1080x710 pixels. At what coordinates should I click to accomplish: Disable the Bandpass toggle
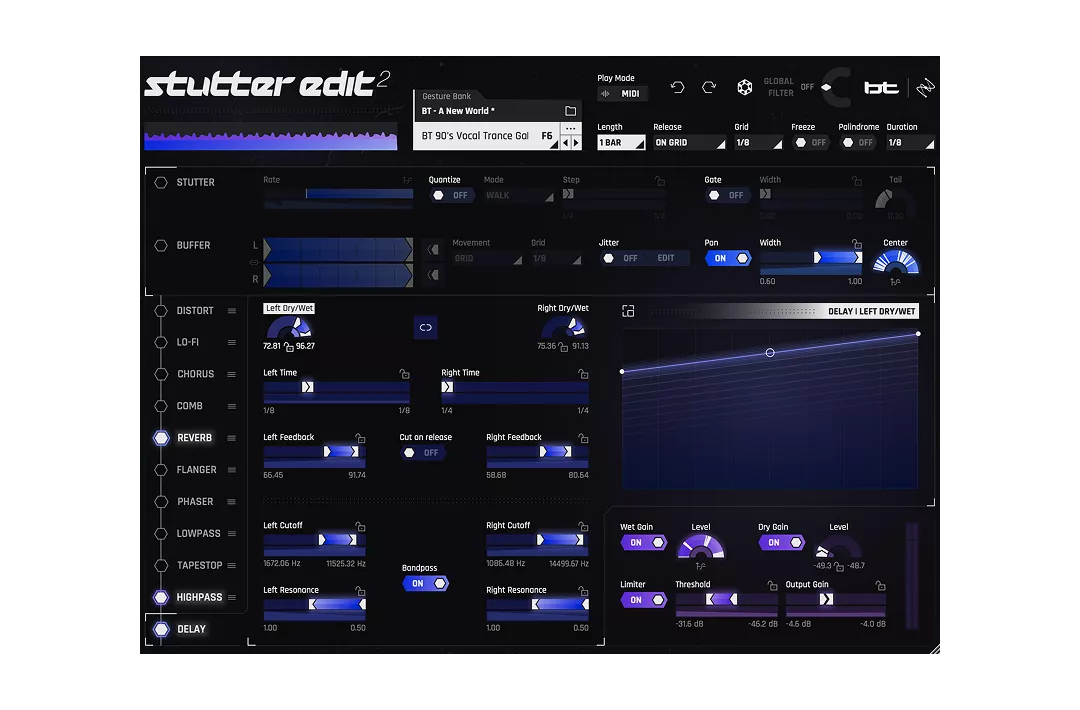tap(425, 583)
